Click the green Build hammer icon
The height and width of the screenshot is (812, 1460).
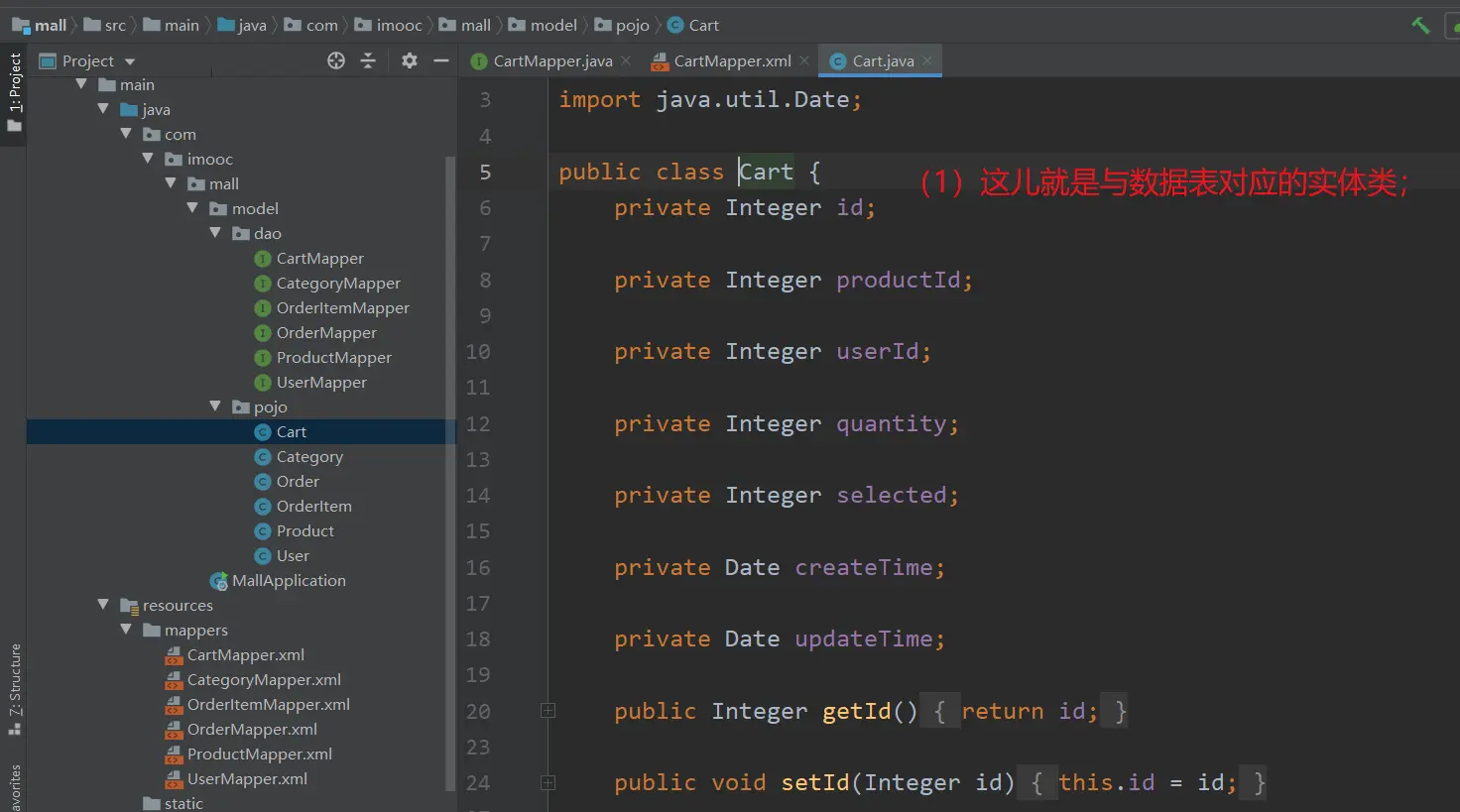click(1420, 26)
